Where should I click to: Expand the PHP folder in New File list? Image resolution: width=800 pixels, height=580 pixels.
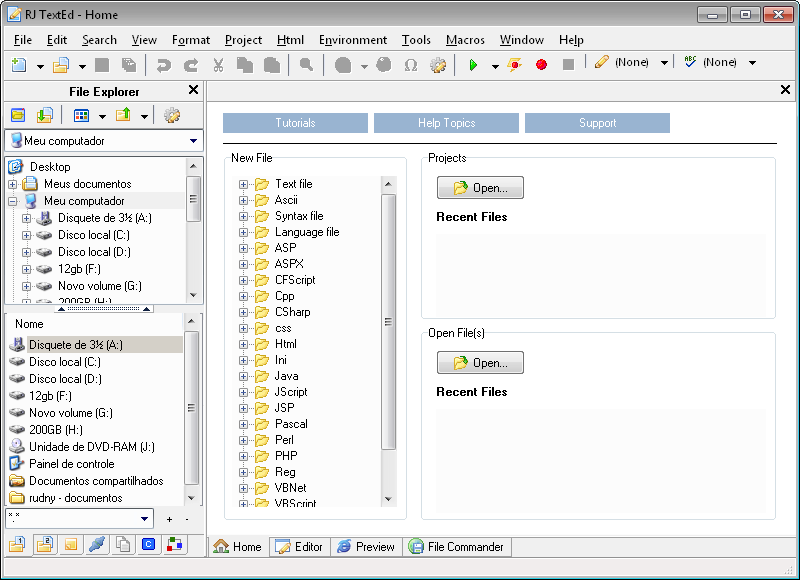(x=243, y=456)
